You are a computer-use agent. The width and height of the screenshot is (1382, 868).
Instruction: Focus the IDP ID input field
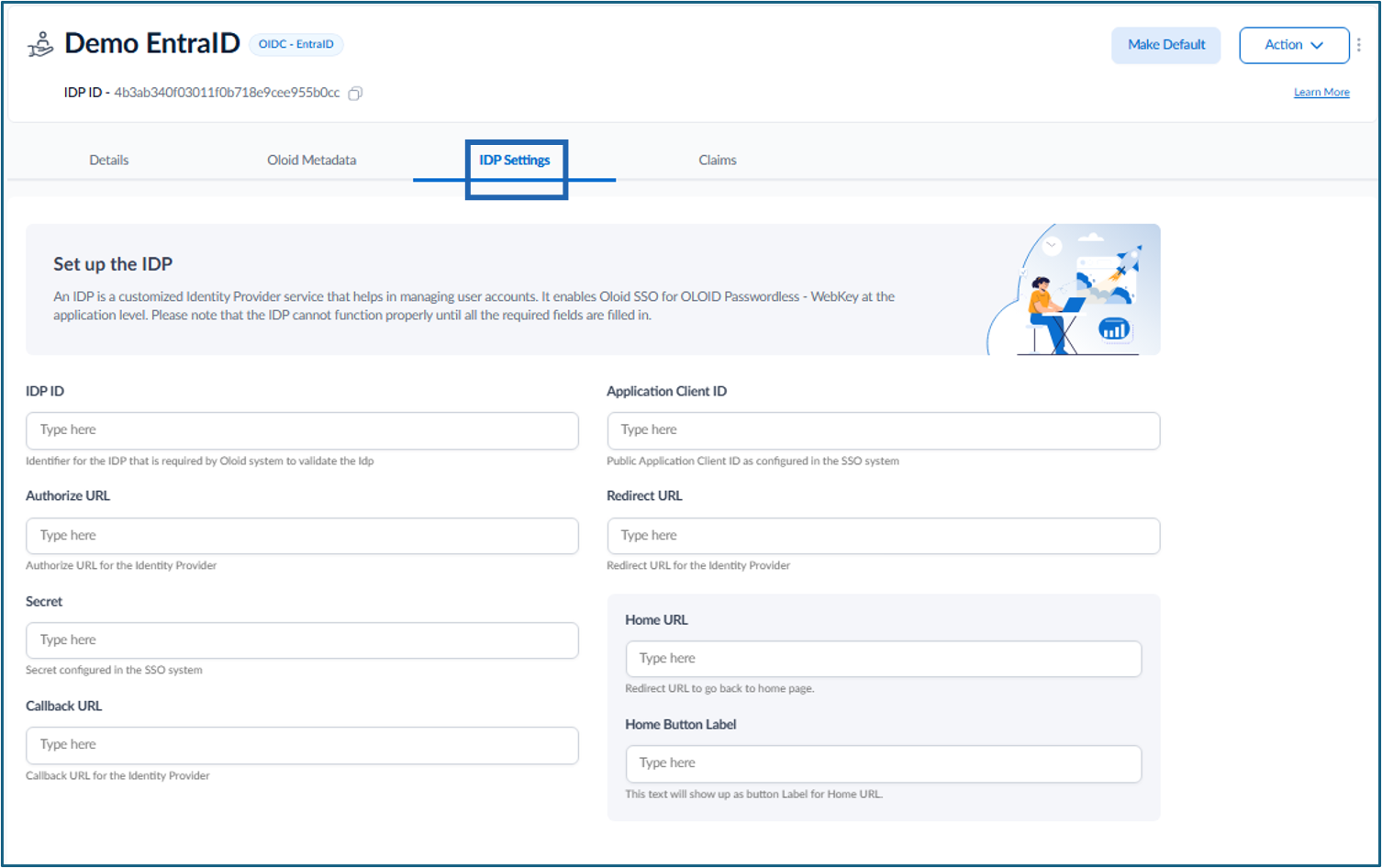point(302,430)
